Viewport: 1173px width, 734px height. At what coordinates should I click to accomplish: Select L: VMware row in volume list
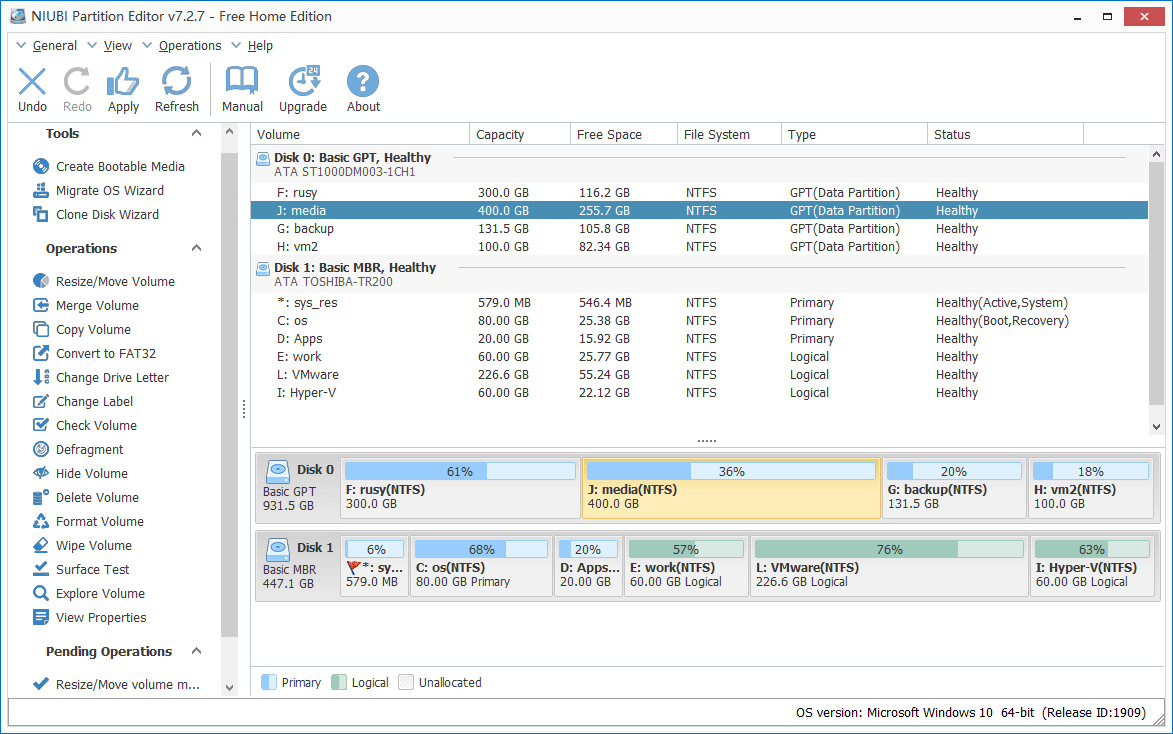click(308, 375)
